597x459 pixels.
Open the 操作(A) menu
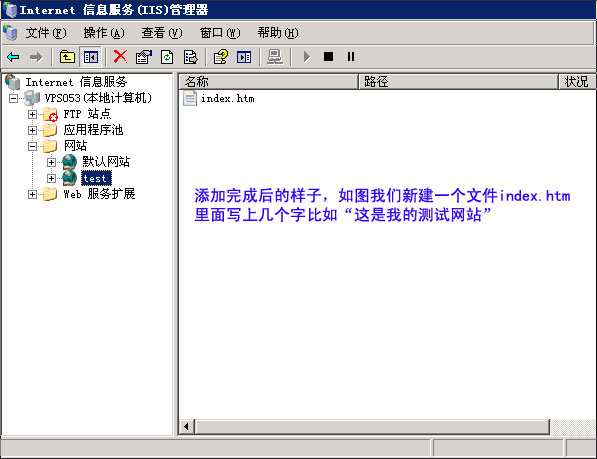104,33
